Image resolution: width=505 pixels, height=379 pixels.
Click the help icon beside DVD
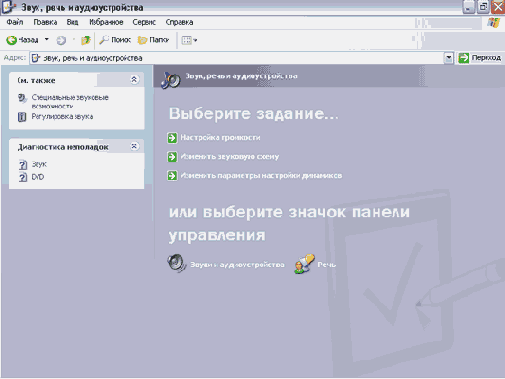coord(23,177)
